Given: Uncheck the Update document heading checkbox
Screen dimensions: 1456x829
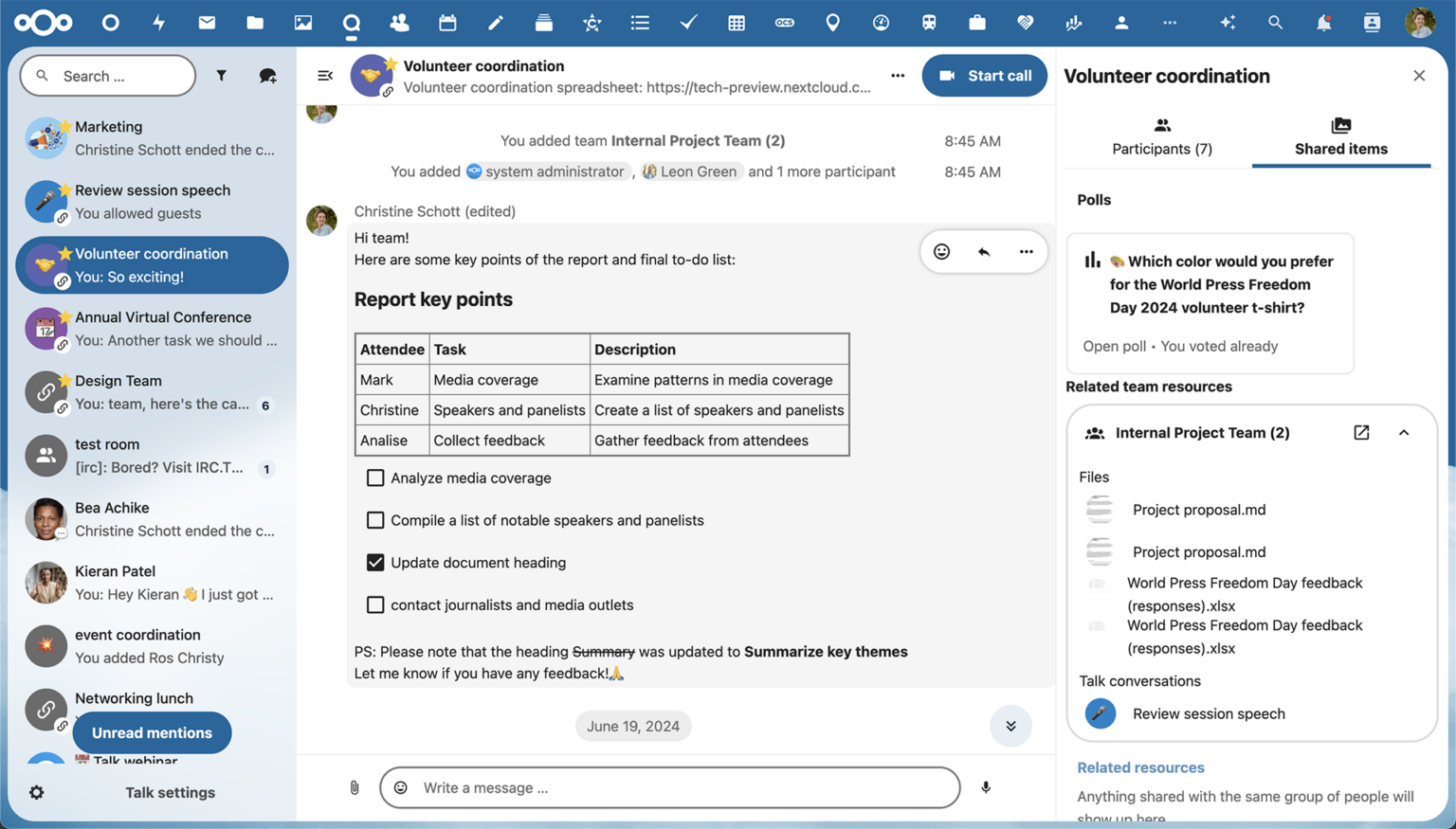Looking at the screenshot, I should [x=375, y=562].
